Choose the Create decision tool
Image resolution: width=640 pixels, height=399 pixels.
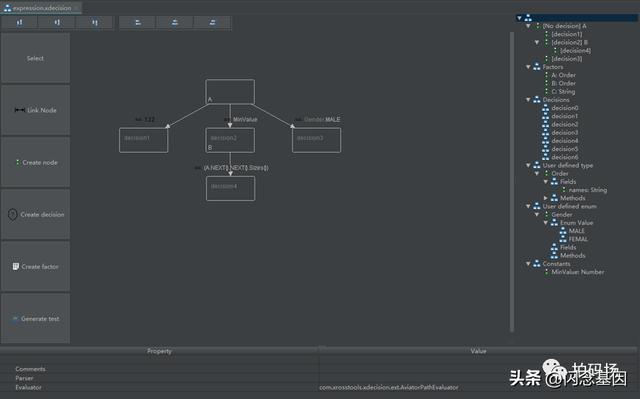coord(36,214)
